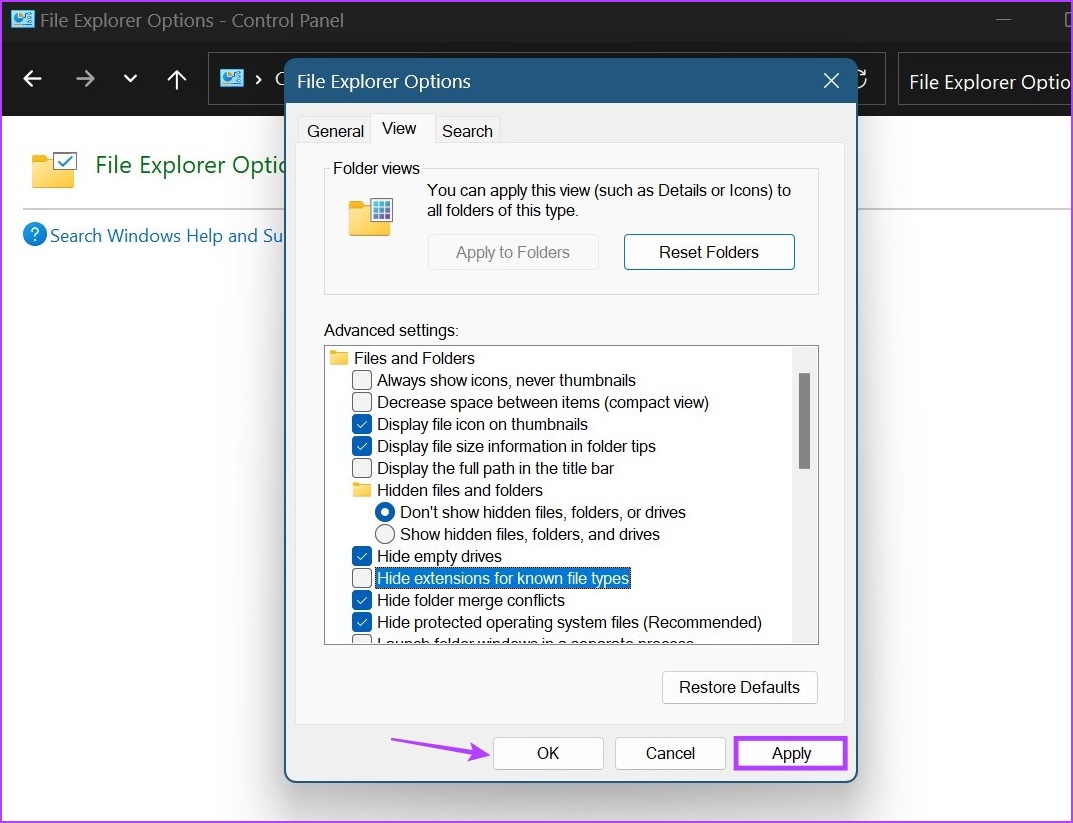Click the up navigation arrow
The image size is (1073, 823).
pyautogui.click(x=176, y=79)
